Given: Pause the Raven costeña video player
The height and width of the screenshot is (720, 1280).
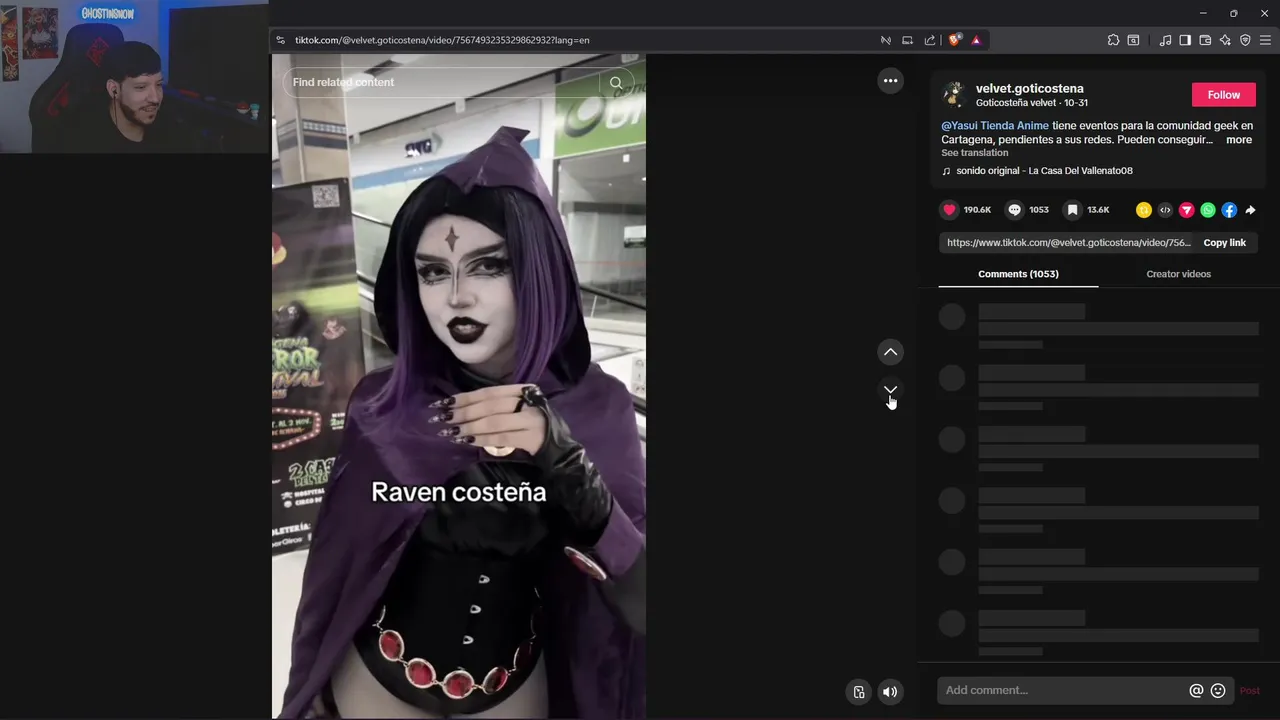Looking at the screenshot, I should 459,387.
